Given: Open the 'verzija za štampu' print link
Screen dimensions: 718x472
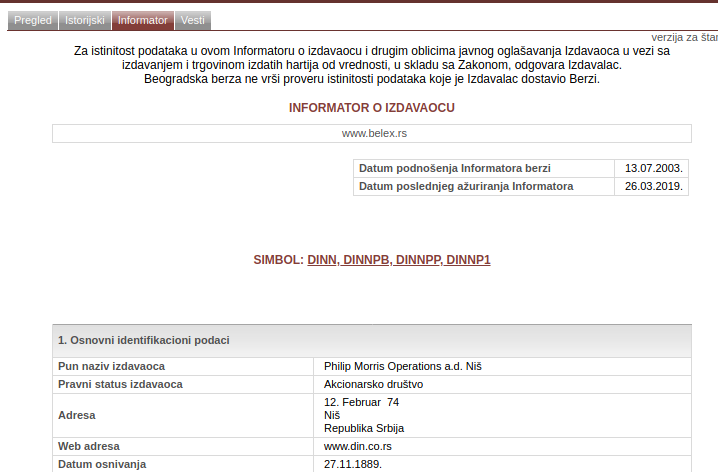Looking at the screenshot, I should click(685, 38).
